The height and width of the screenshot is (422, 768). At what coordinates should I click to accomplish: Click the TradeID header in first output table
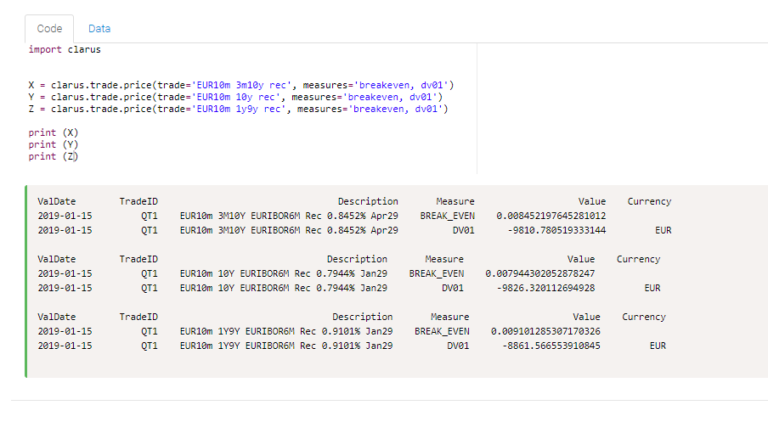tap(138, 202)
